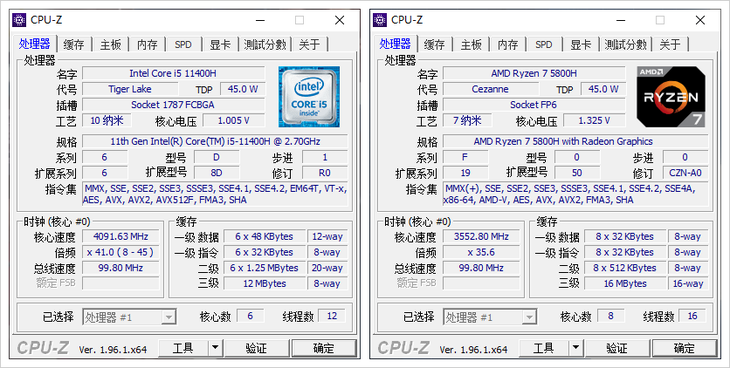Open the 显卡 tab in Intel window

point(220,45)
